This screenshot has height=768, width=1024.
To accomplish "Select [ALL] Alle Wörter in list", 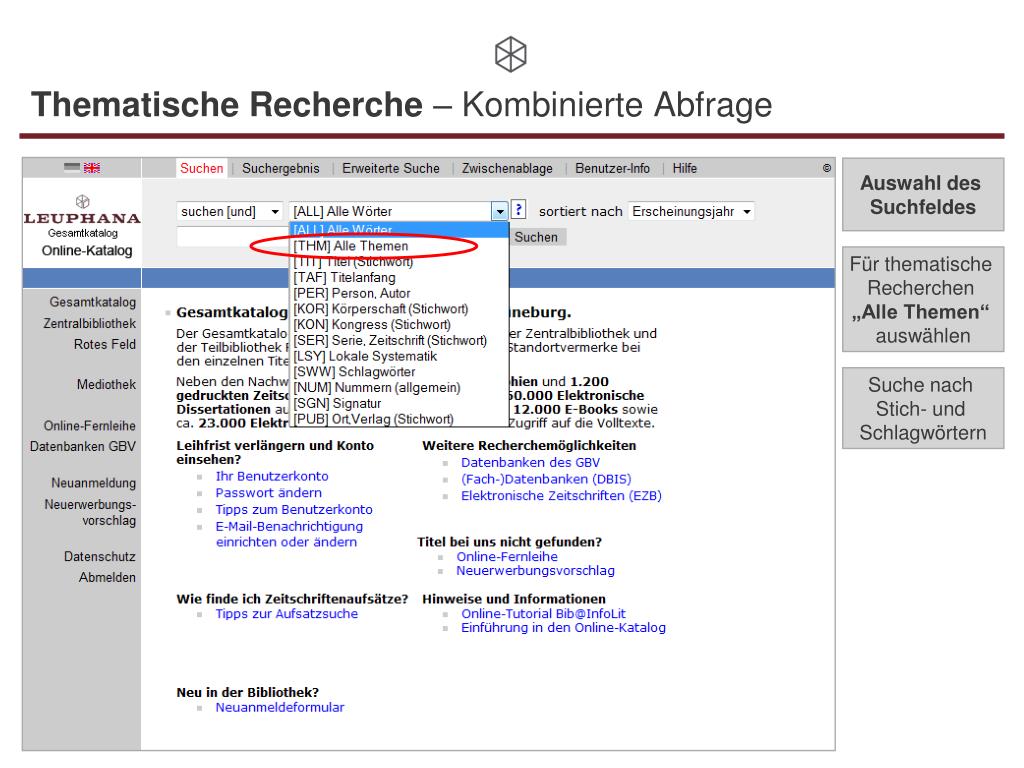I will pos(399,230).
